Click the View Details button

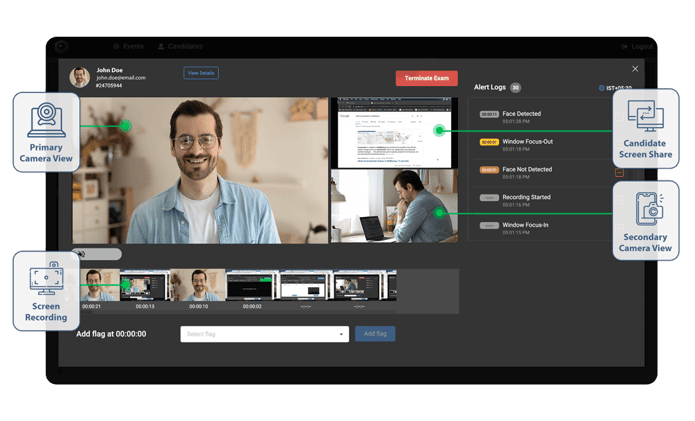[201, 73]
